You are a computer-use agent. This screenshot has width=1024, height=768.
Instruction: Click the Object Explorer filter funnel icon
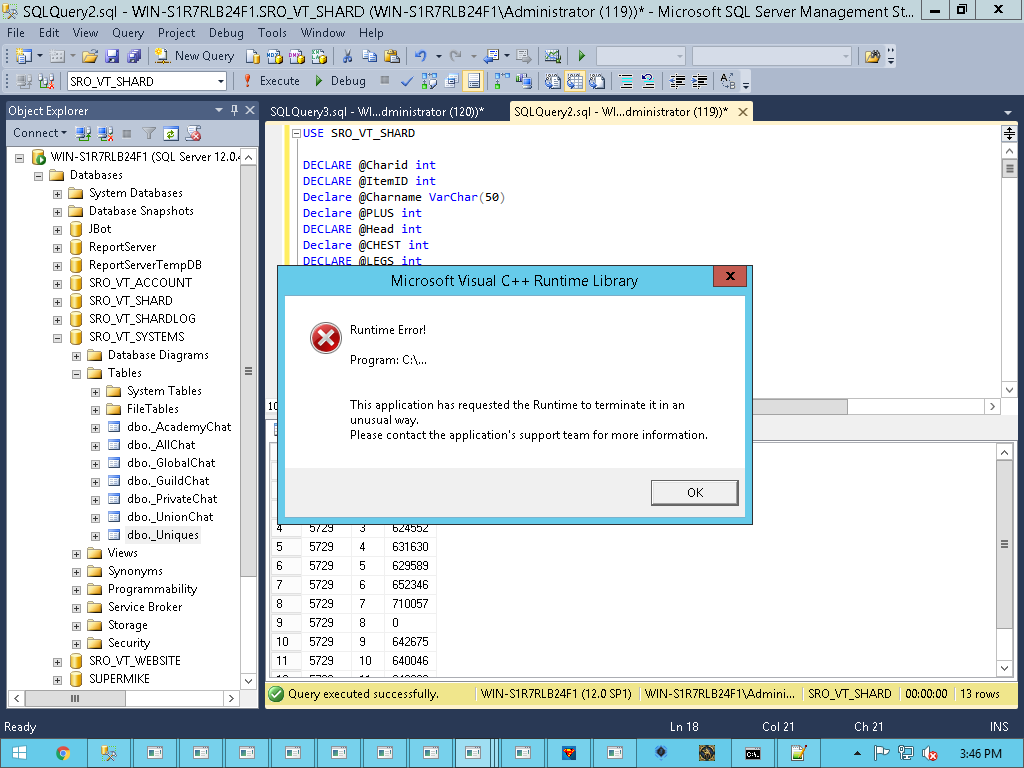pyautogui.click(x=149, y=133)
